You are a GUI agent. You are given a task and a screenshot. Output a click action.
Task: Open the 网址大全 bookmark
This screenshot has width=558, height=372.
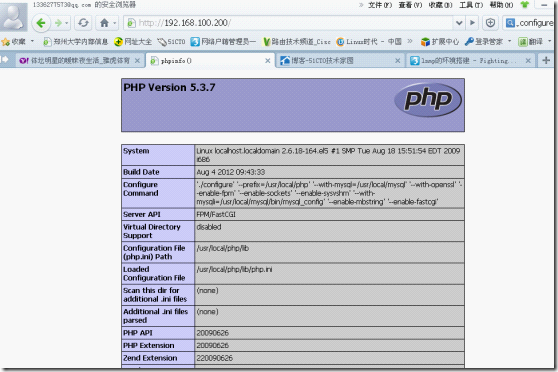133,42
